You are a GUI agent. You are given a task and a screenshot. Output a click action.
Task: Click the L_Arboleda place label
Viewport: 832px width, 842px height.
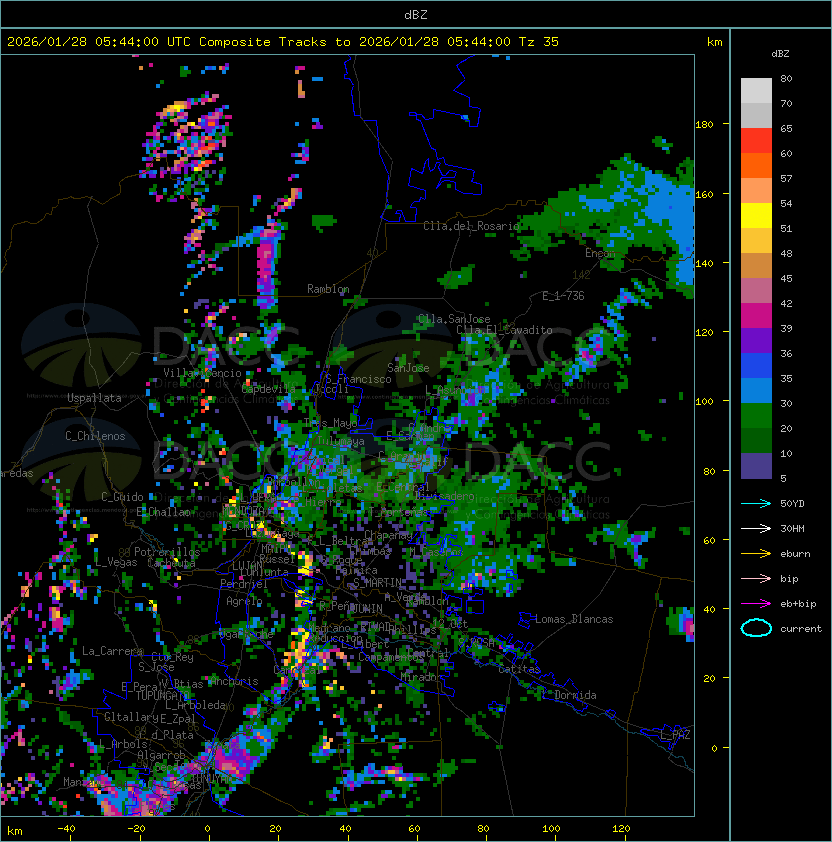click(195, 705)
